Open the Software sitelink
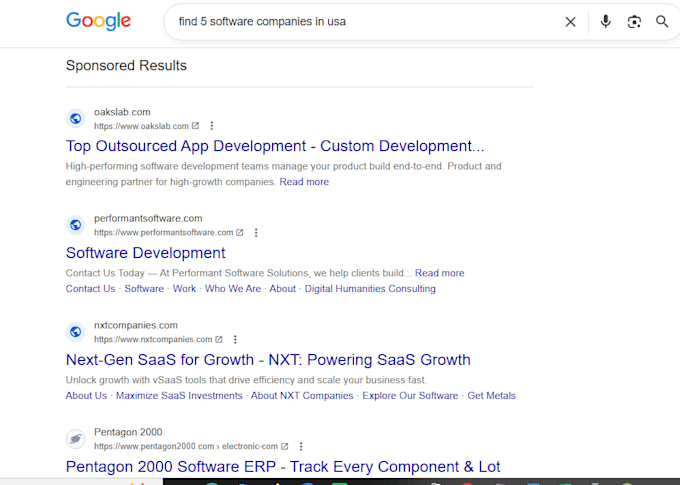This screenshot has height=485, width=680. 144,288
